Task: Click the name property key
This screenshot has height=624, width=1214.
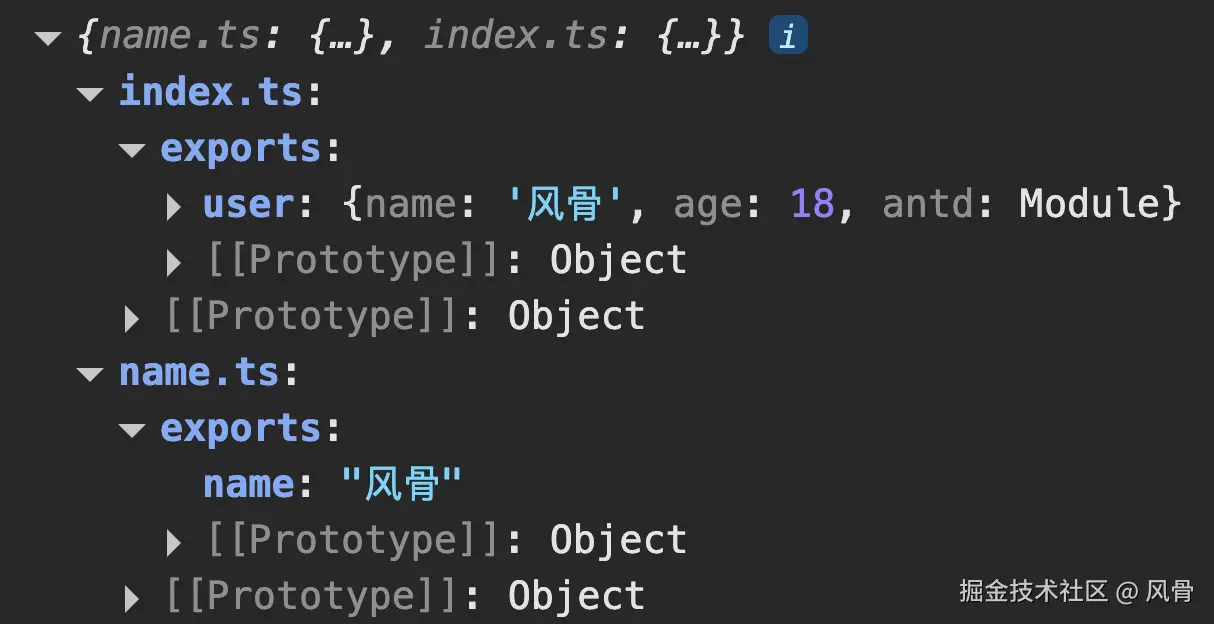Action: pyautogui.click(x=247, y=485)
